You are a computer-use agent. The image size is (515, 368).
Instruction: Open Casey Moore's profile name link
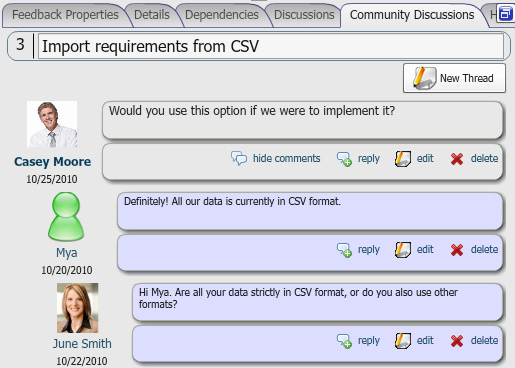pyautogui.click(x=52, y=162)
